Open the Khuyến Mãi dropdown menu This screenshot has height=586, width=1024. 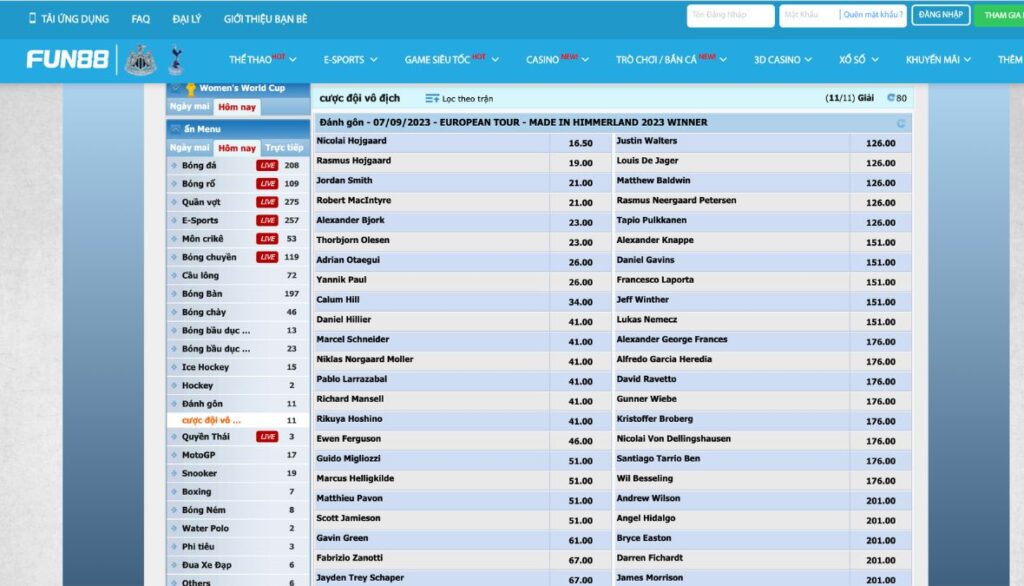tap(938, 59)
